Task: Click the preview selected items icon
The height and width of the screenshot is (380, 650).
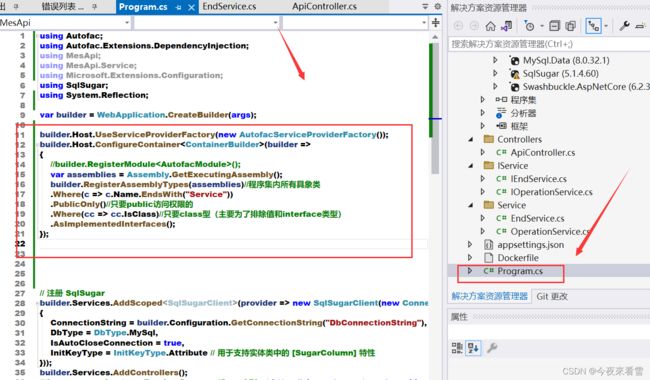Action: (x=640, y=27)
